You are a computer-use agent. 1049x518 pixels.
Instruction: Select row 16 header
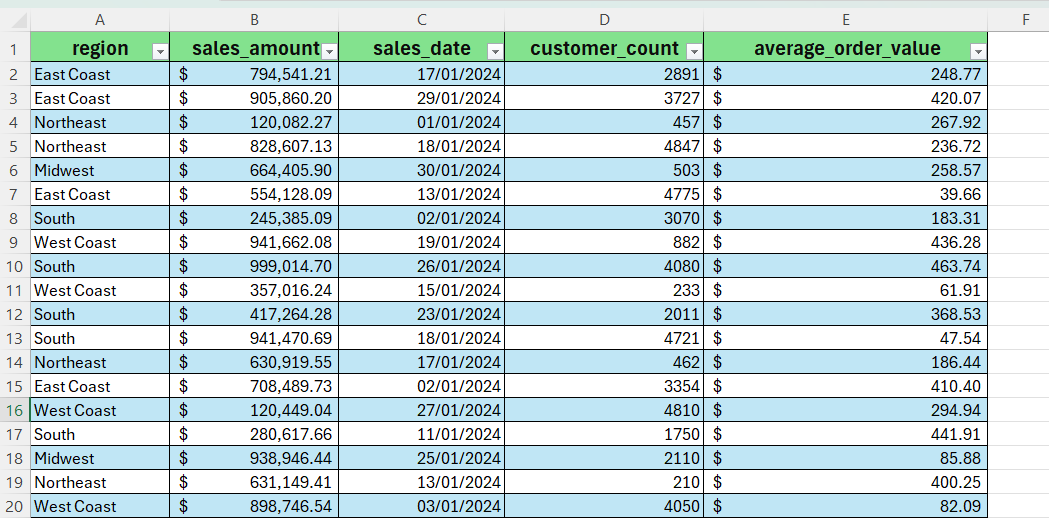click(14, 410)
